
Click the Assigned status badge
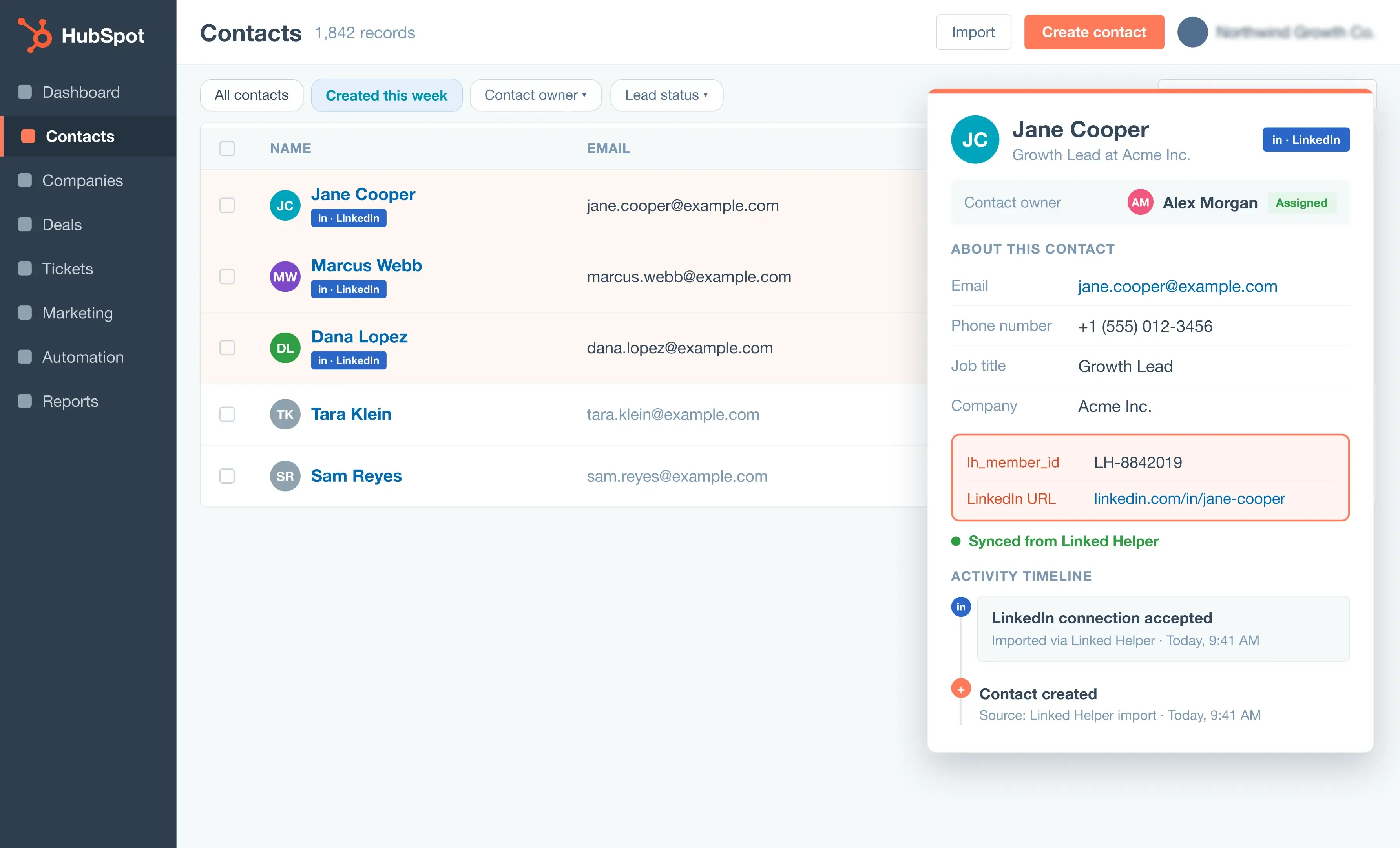tap(1301, 203)
